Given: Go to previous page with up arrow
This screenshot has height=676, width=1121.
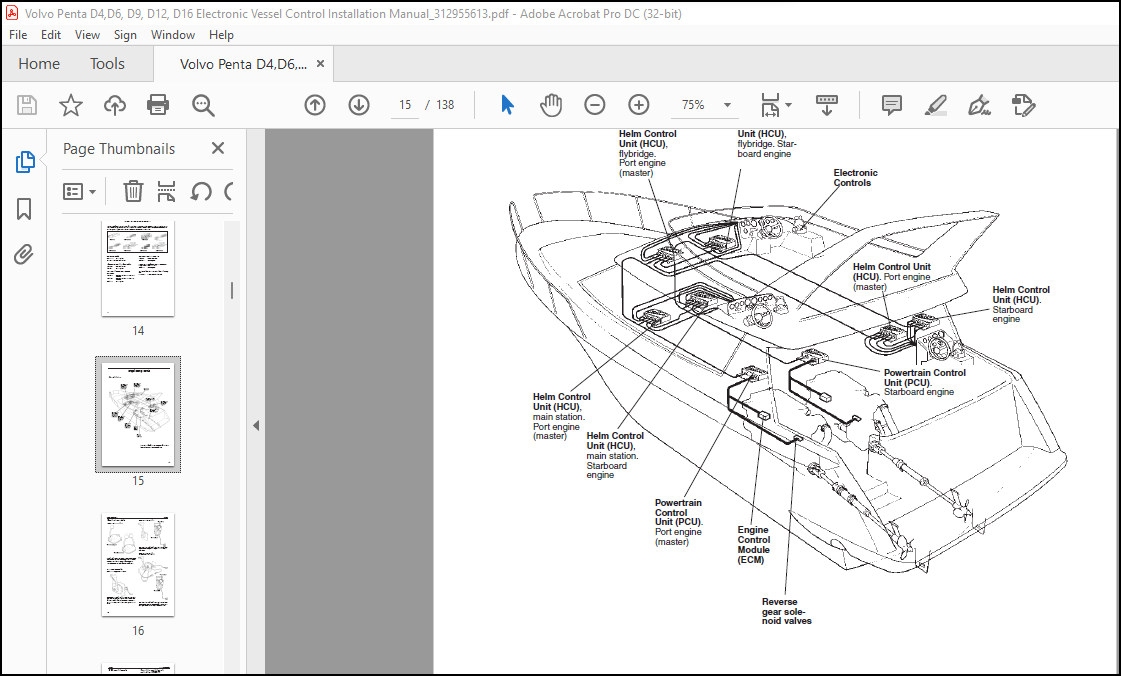Looking at the screenshot, I should [315, 105].
